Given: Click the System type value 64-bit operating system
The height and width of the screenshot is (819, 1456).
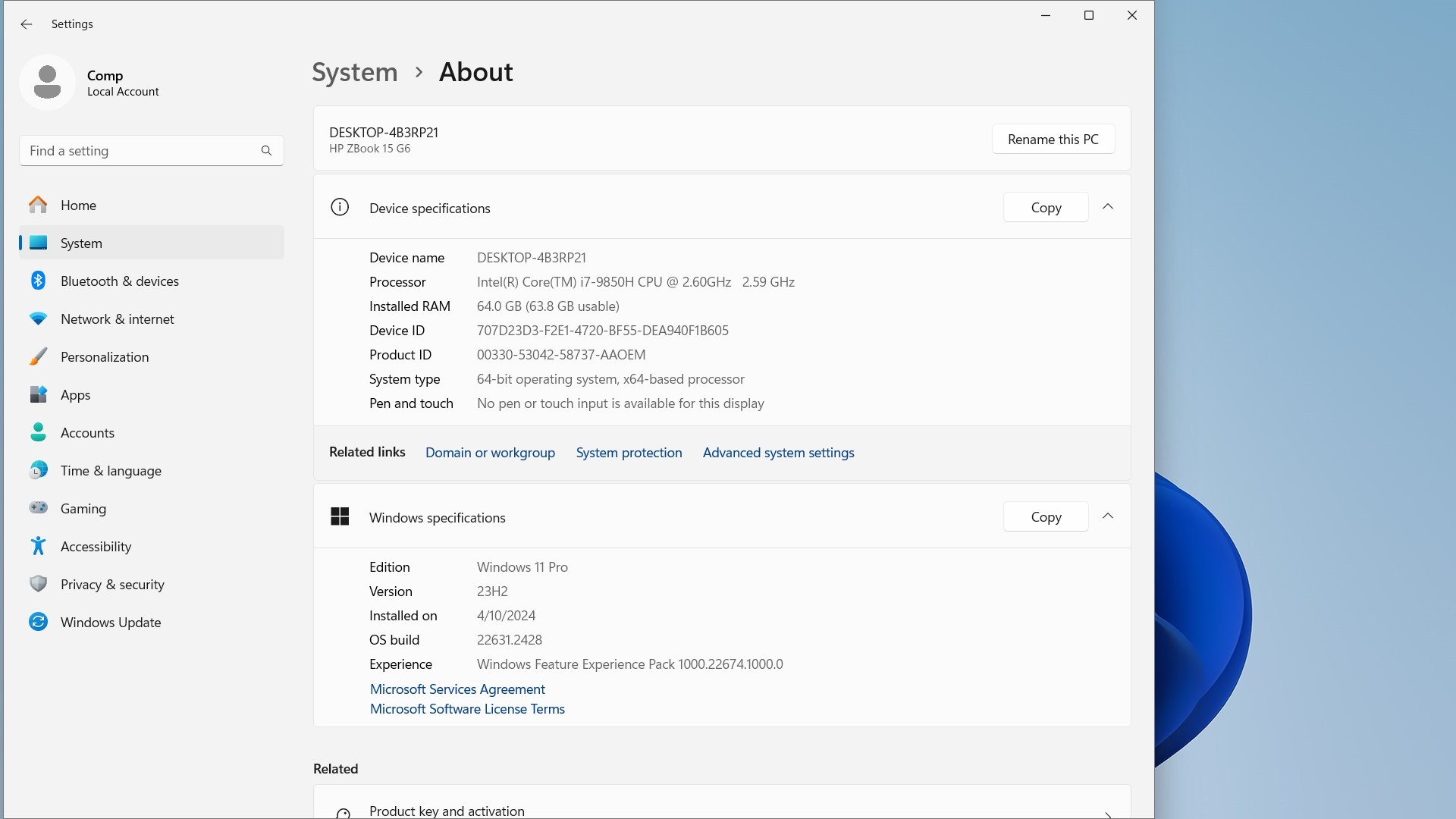Looking at the screenshot, I should 610,379.
